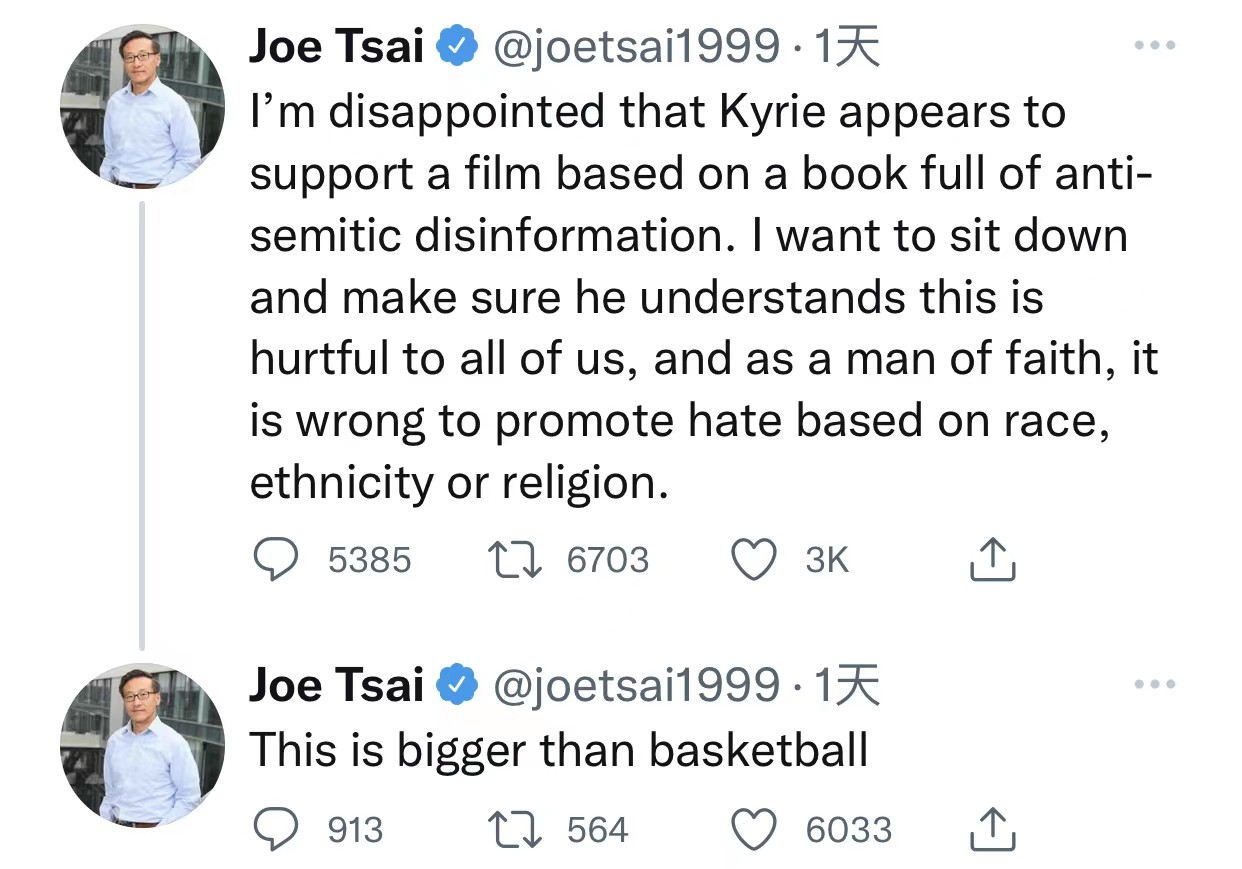Click the verified badge on first tweet
Viewport: 1242px width, 869px height.
(x=459, y=48)
